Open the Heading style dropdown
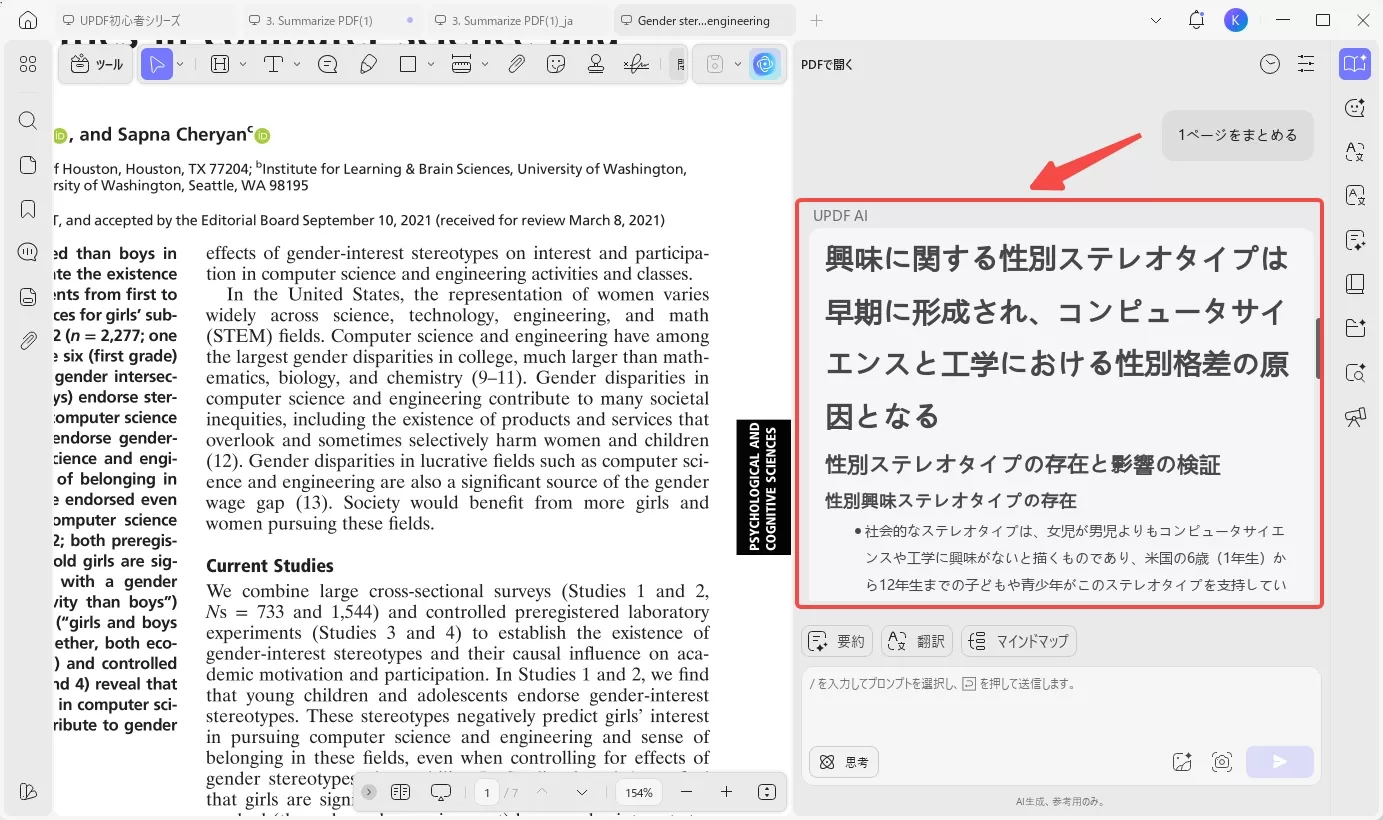This screenshot has width=1383, height=820. 241,63
